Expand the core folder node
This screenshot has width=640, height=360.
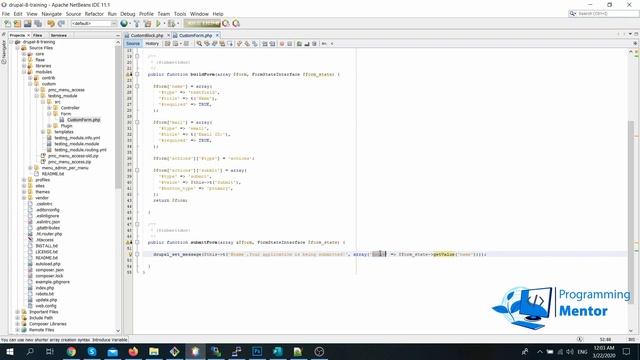[x=24, y=54]
